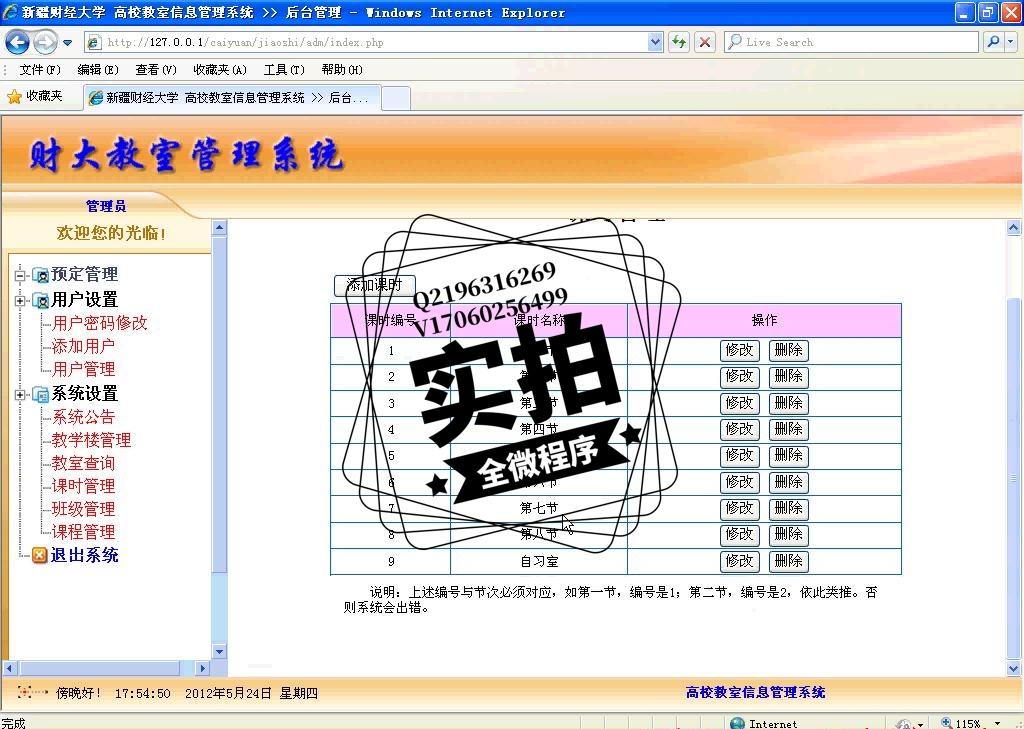The height and width of the screenshot is (729, 1024).
Task: Click 删除 in the 自习室 row
Action: point(788,561)
